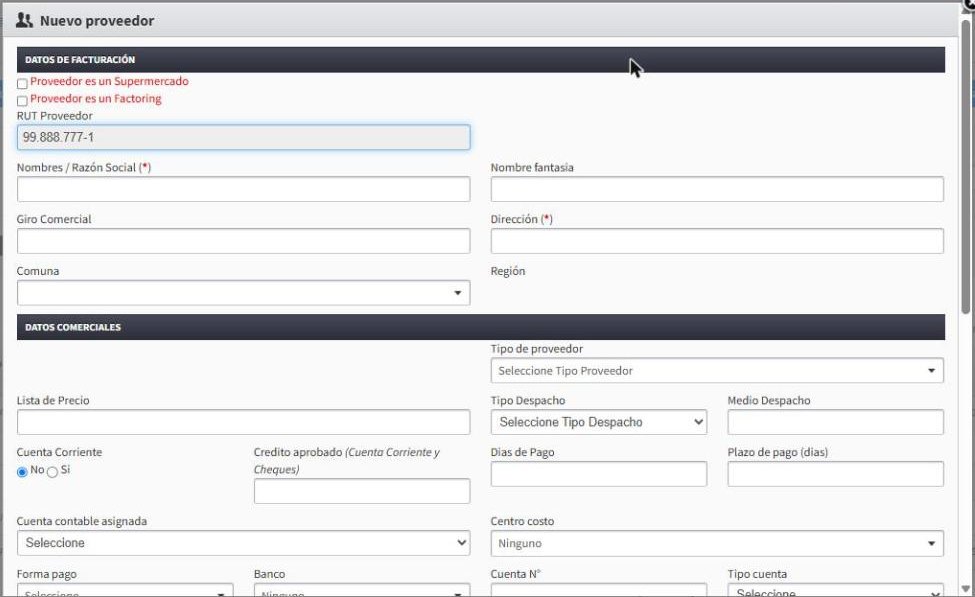This screenshot has height=597, width=975.
Task: Click the Nuevo proveedor people icon
Action: point(24,21)
